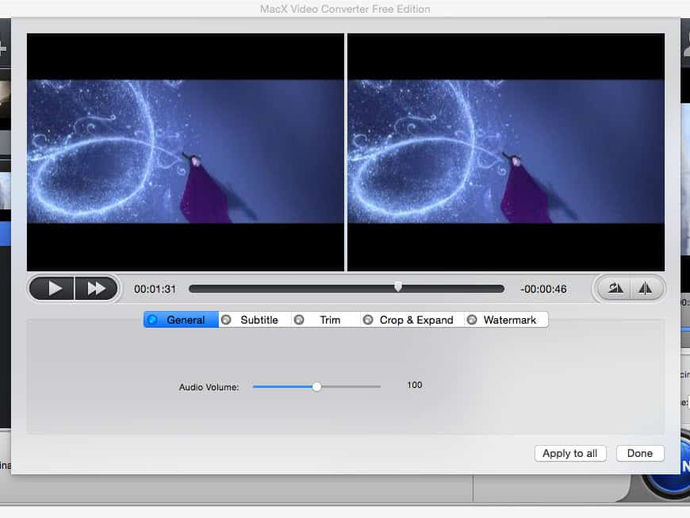Open the Crop & Expand tab
Image resolution: width=690 pixels, height=518 pixels.
(x=412, y=320)
